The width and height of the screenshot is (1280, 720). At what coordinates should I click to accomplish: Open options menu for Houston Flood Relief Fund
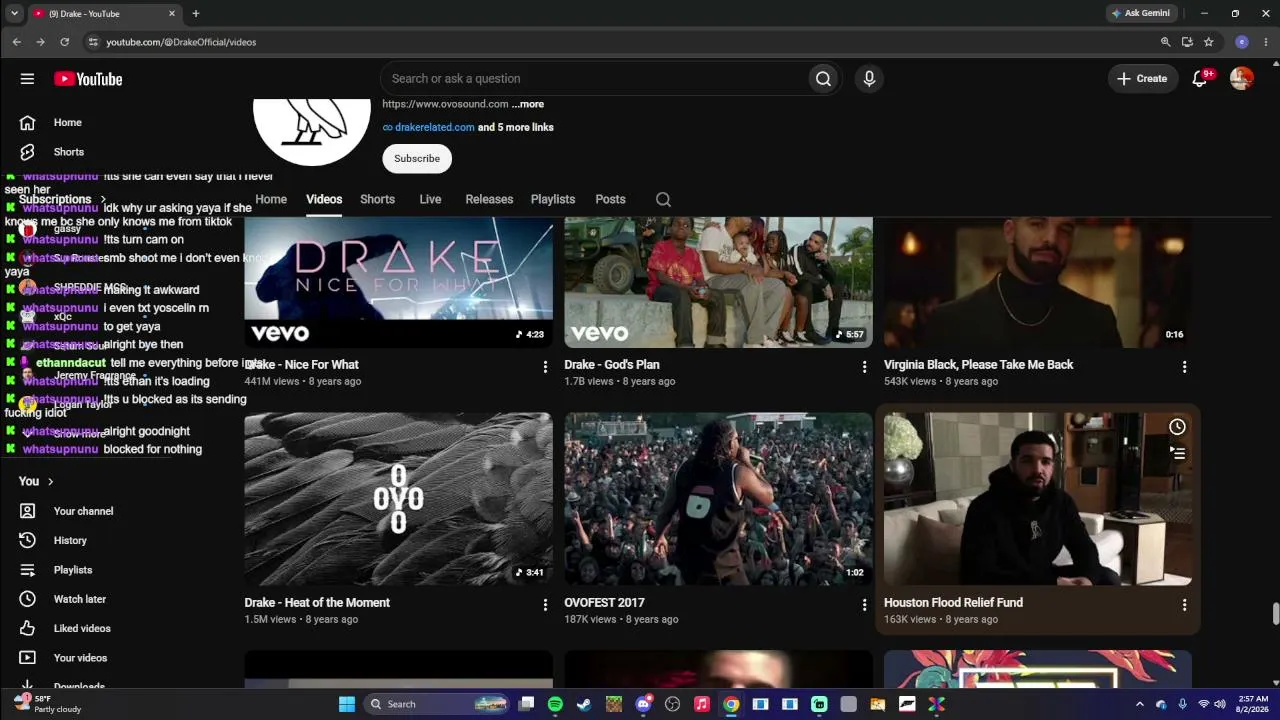tap(1184, 605)
